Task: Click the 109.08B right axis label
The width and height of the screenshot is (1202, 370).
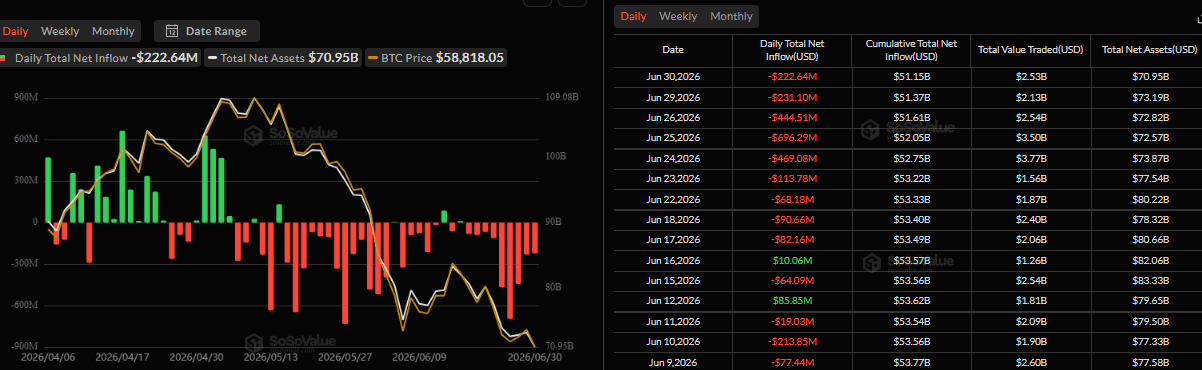Action: pyautogui.click(x=562, y=98)
